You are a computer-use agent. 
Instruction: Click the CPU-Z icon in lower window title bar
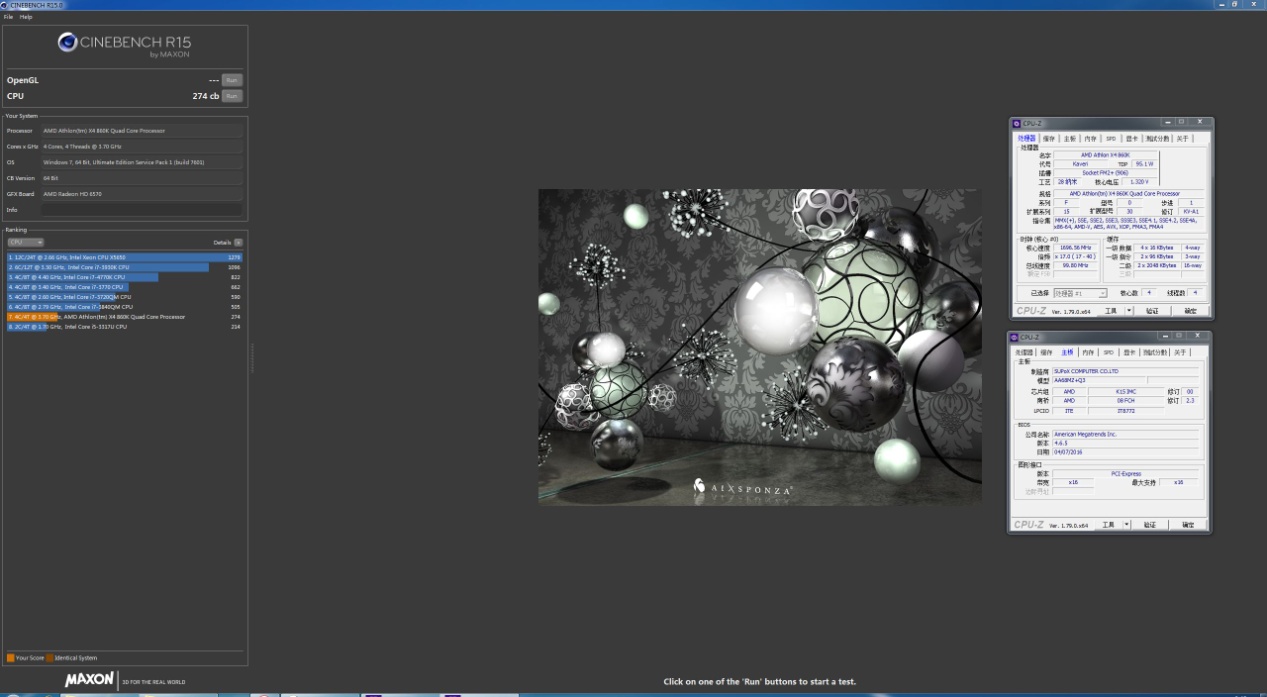point(1016,338)
